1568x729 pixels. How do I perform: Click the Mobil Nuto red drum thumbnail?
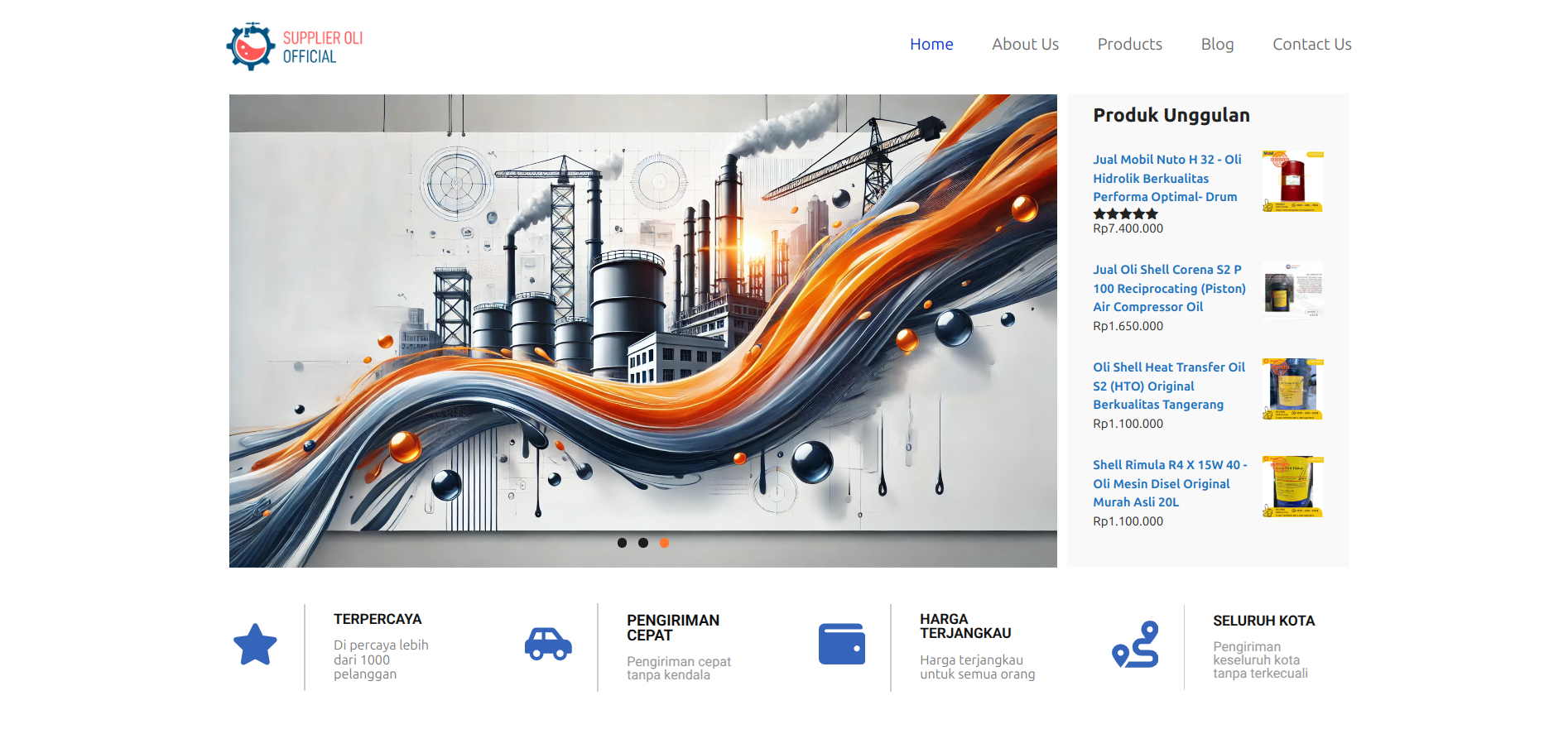pos(1292,181)
